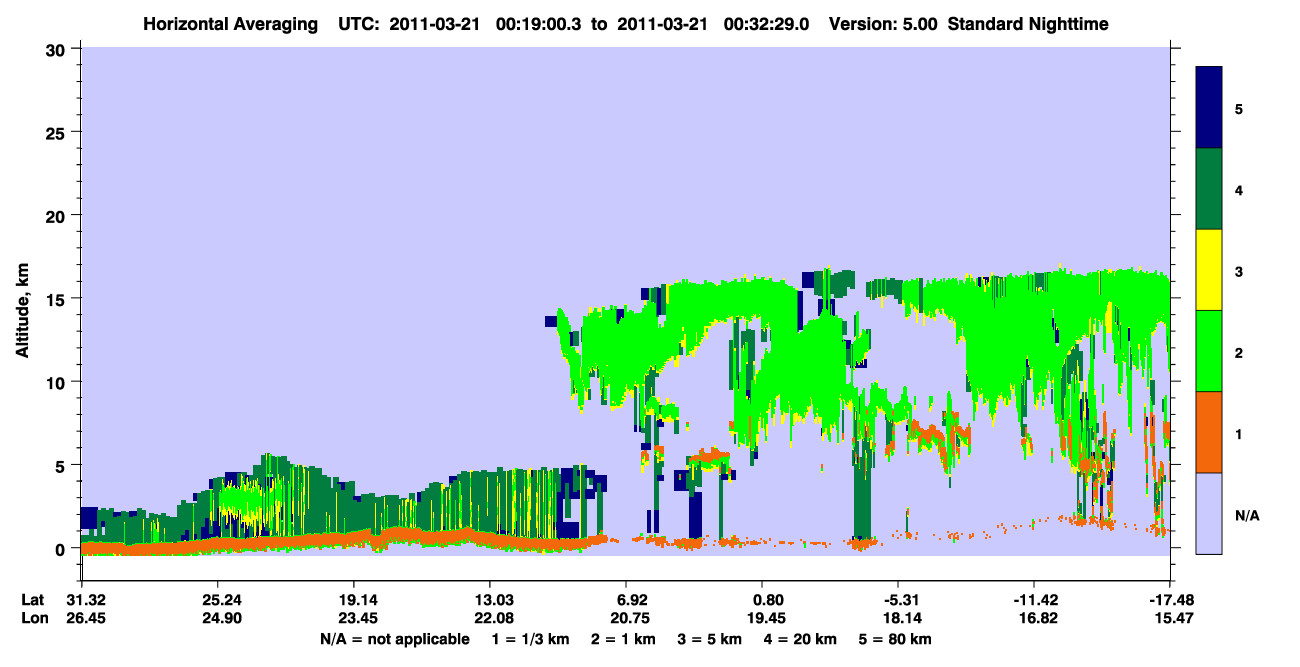
Task: Click the altitude axis tick label 15
Action: (56, 299)
